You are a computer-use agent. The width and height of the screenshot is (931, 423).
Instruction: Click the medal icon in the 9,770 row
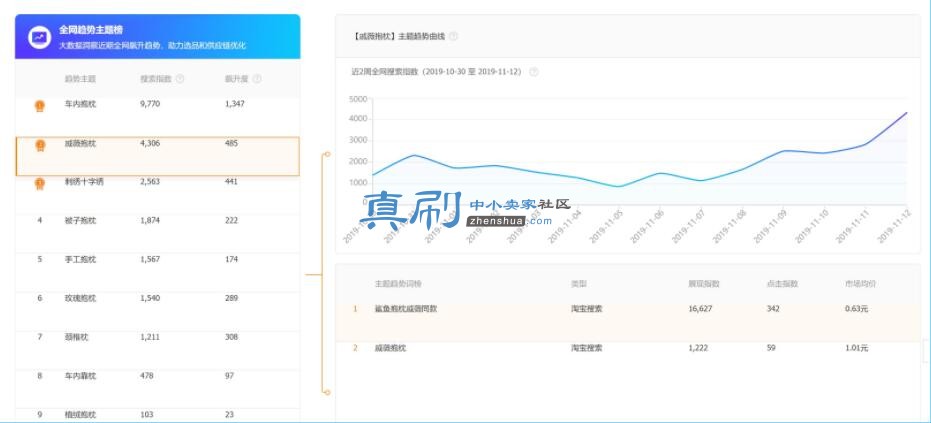point(40,106)
